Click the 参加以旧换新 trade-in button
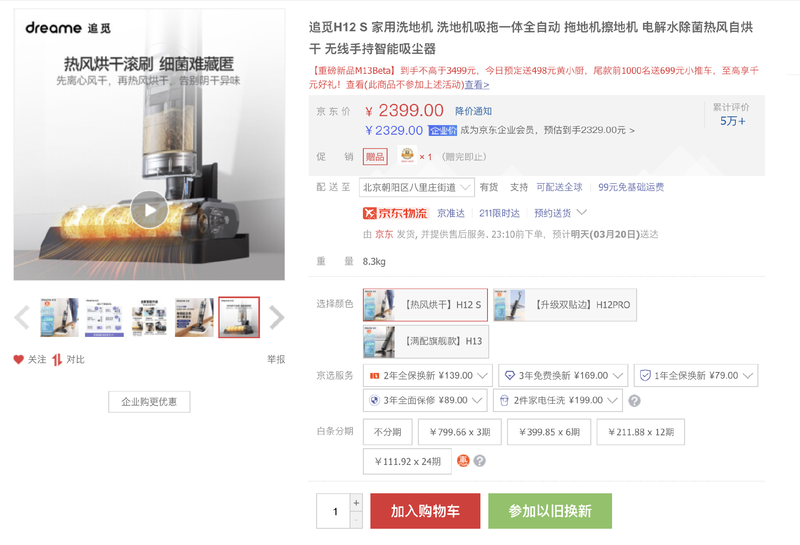Viewport: 800px width, 545px height. pyautogui.click(x=550, y=511)
